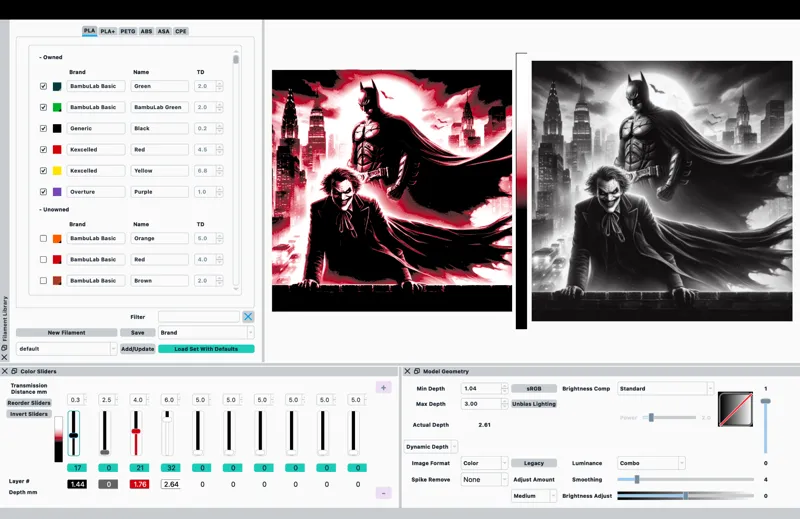This screenshot has width=800, height=519.
Task: Switch to the PLA tab
Action: 89,31
